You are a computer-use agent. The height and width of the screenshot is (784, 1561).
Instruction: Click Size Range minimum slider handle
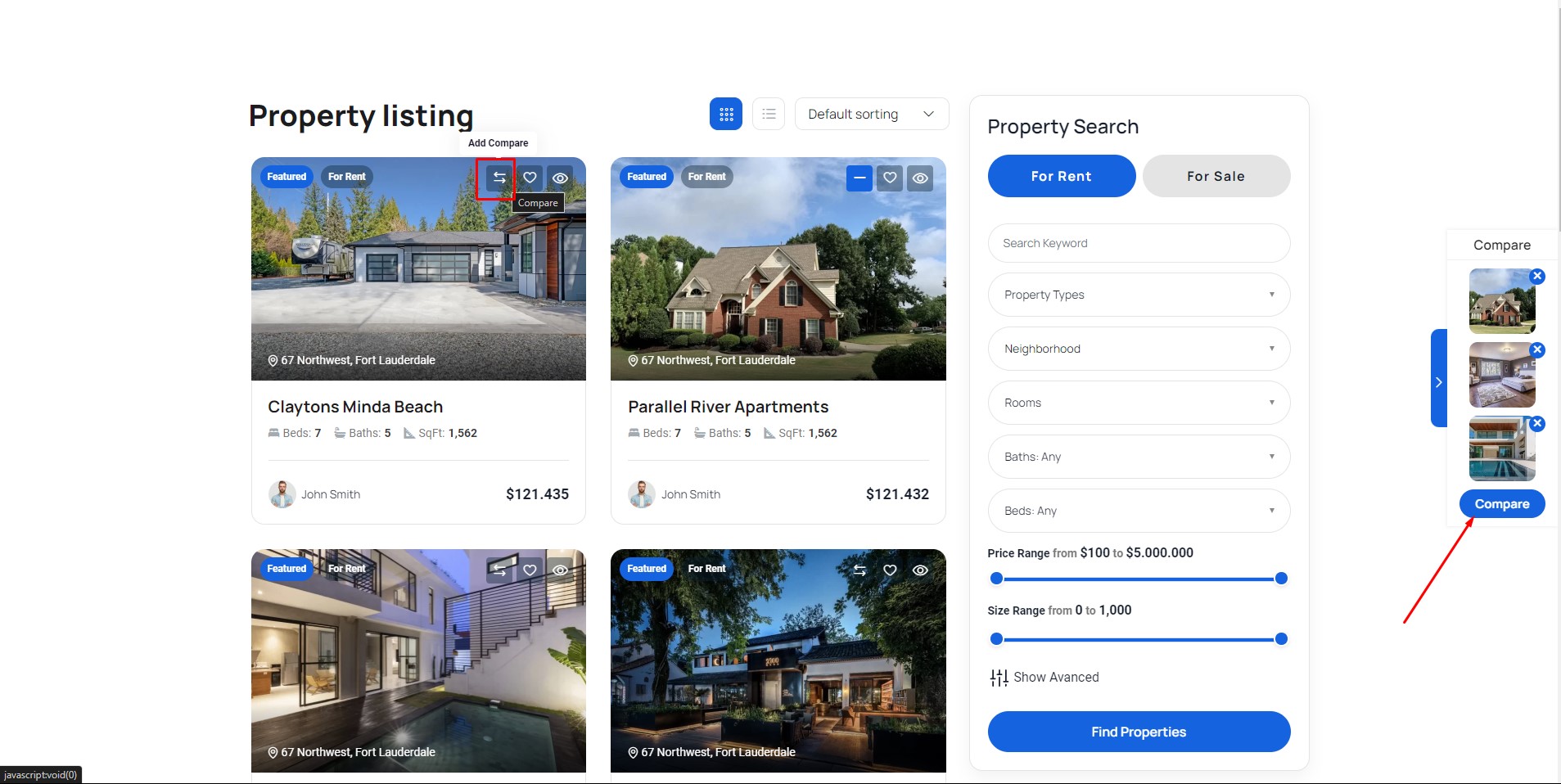(996, 639)
